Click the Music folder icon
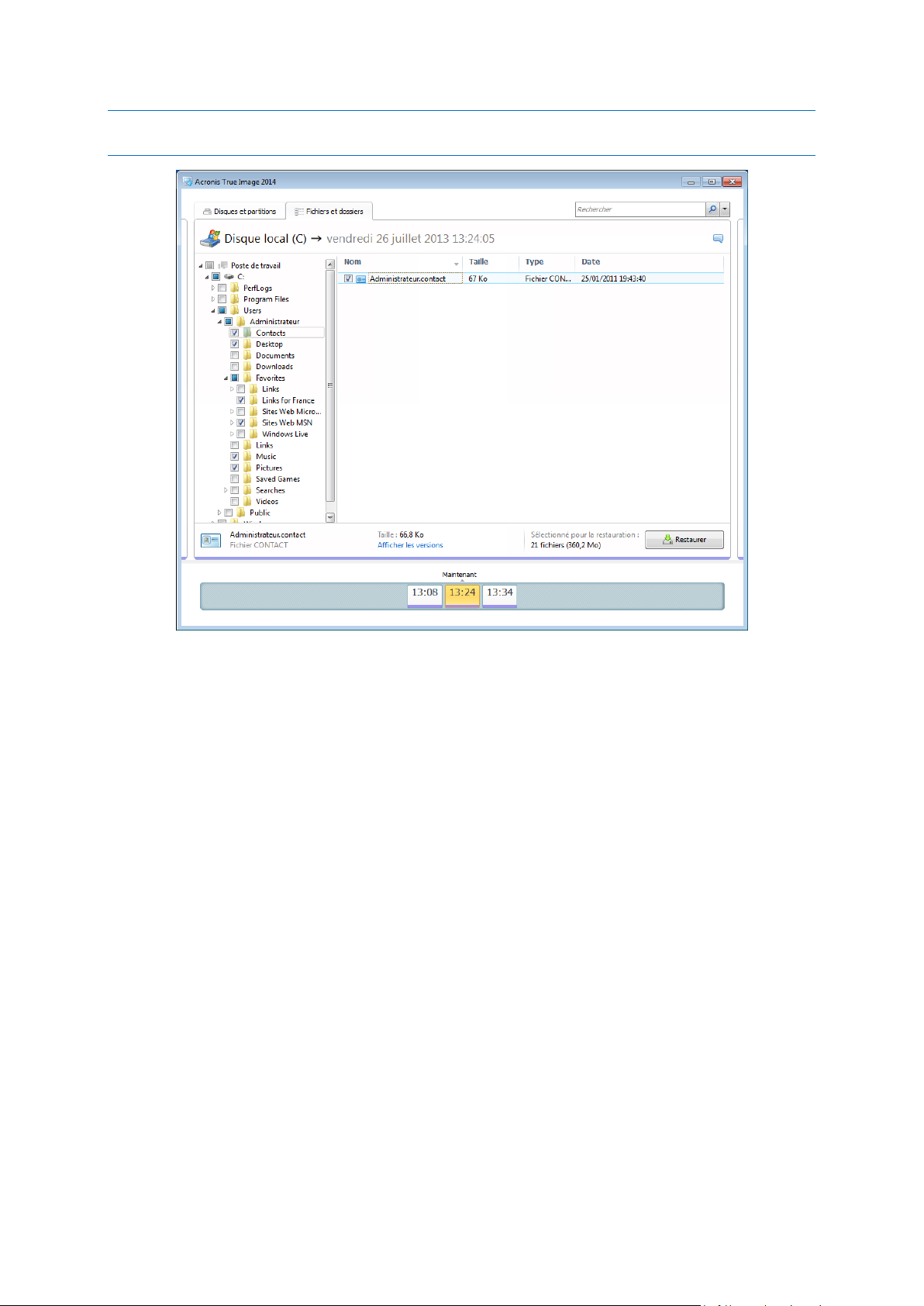The image size is (924, 1306). (247, 457)
